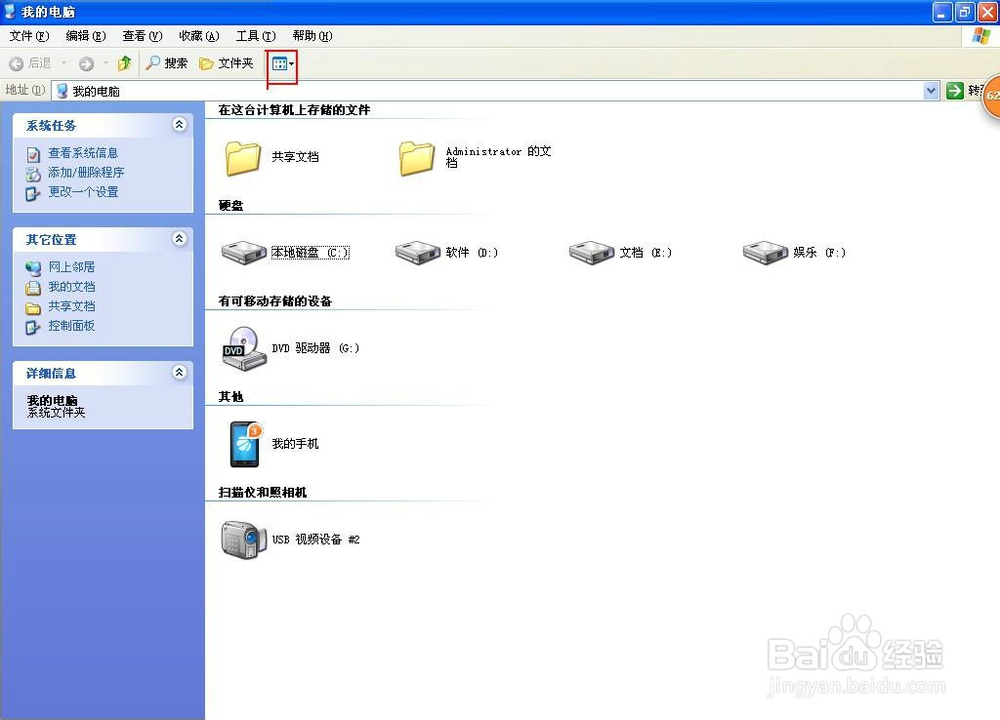Collapse the 详细信息 panel
This screenshot has height=720, width=1000.
pos(179,372)
